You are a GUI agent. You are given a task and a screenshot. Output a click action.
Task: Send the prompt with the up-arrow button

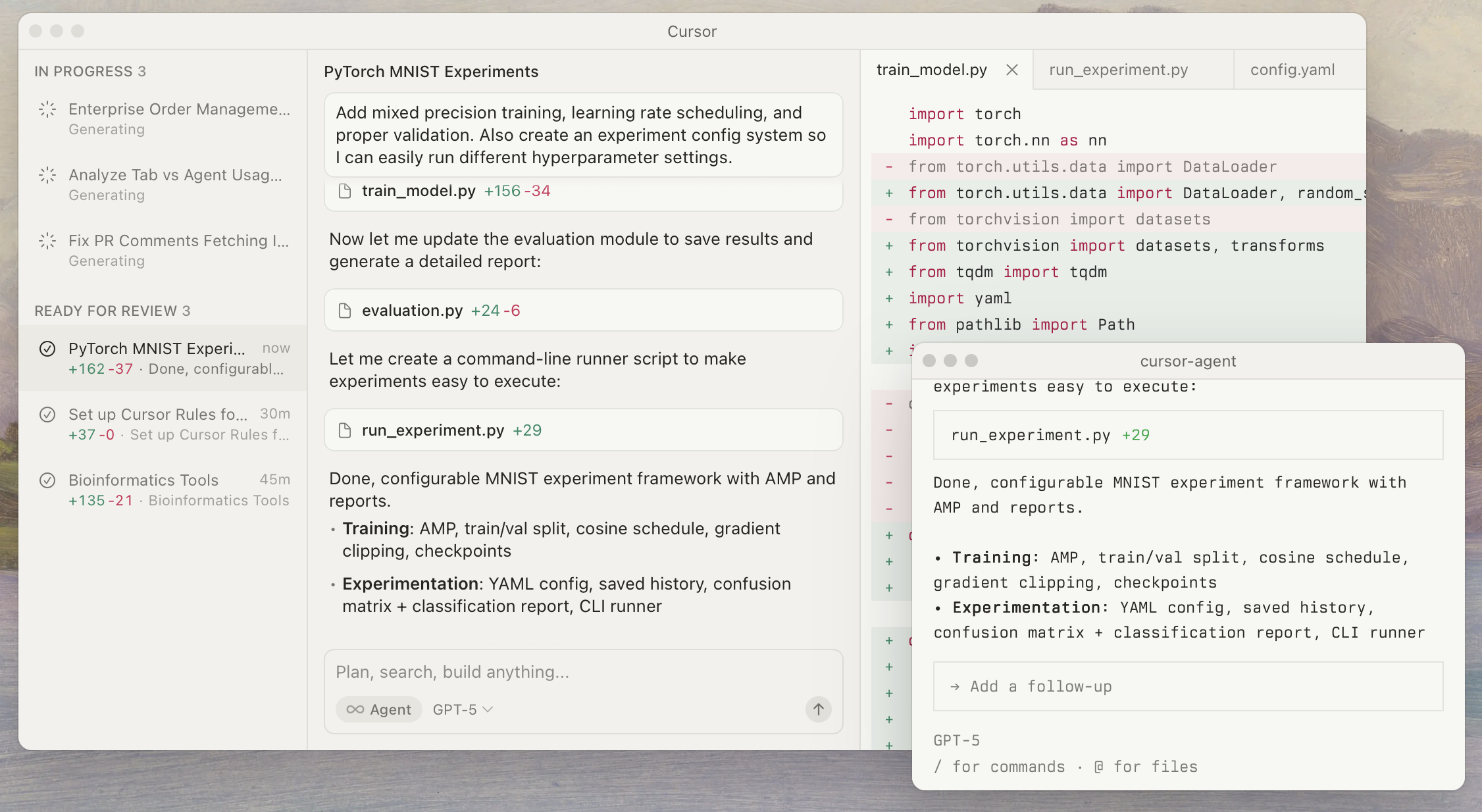[818, 709]
